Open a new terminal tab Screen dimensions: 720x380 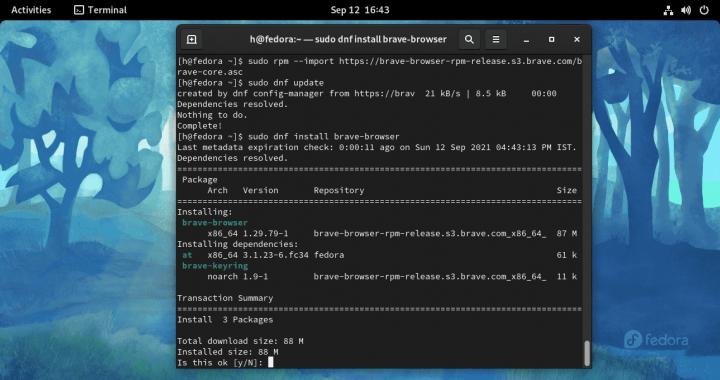192,39
